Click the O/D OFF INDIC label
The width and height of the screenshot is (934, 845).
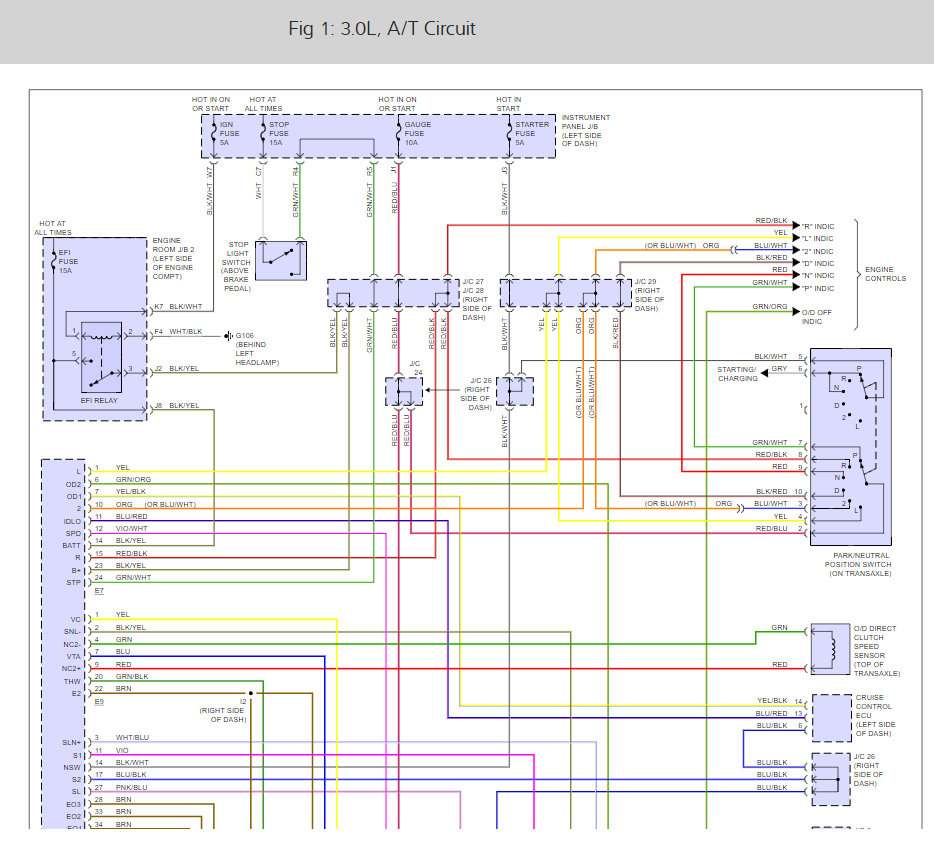pos(817,317)
